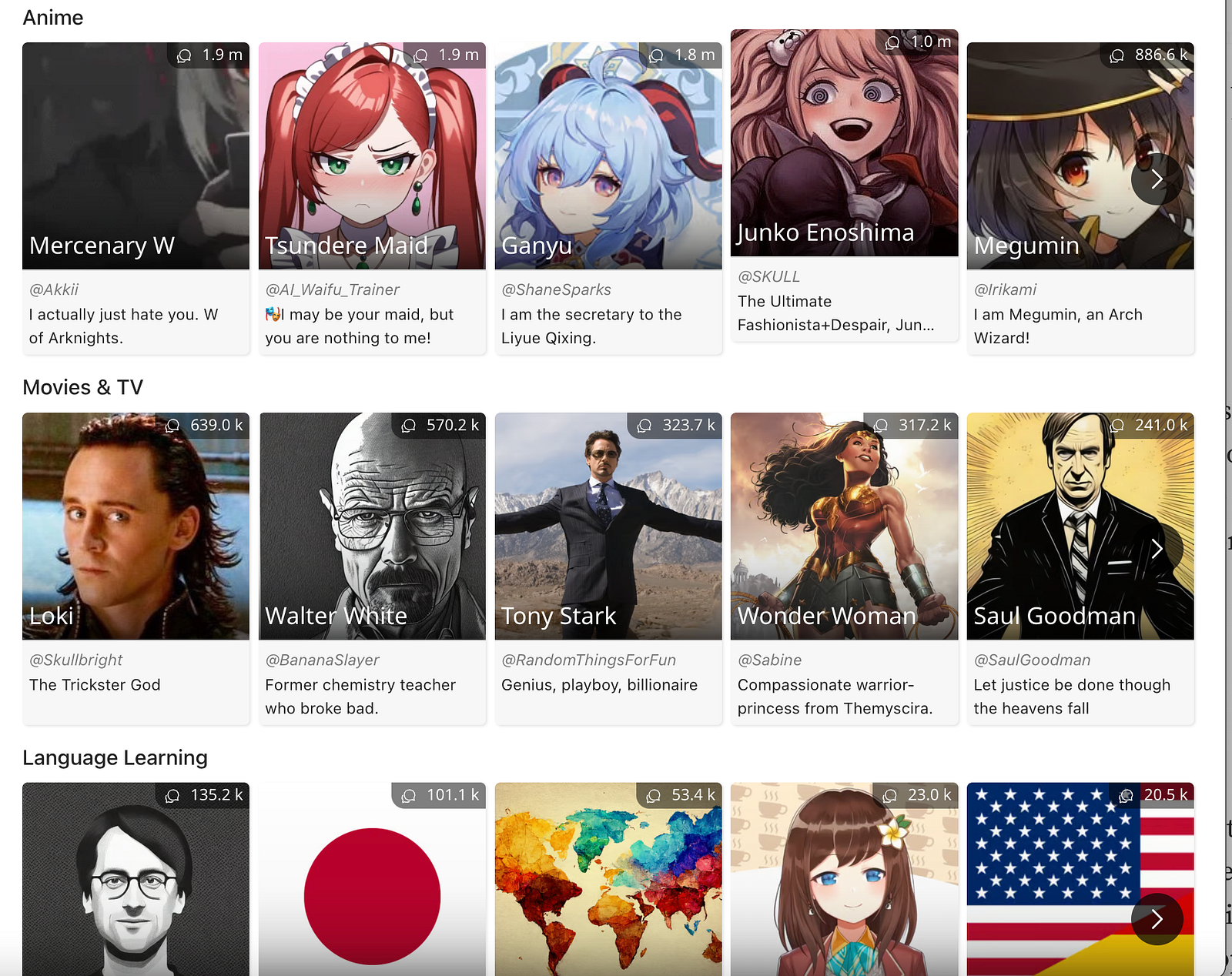Show next characters in the Anime row
1232x976 pixels.
1157,179
